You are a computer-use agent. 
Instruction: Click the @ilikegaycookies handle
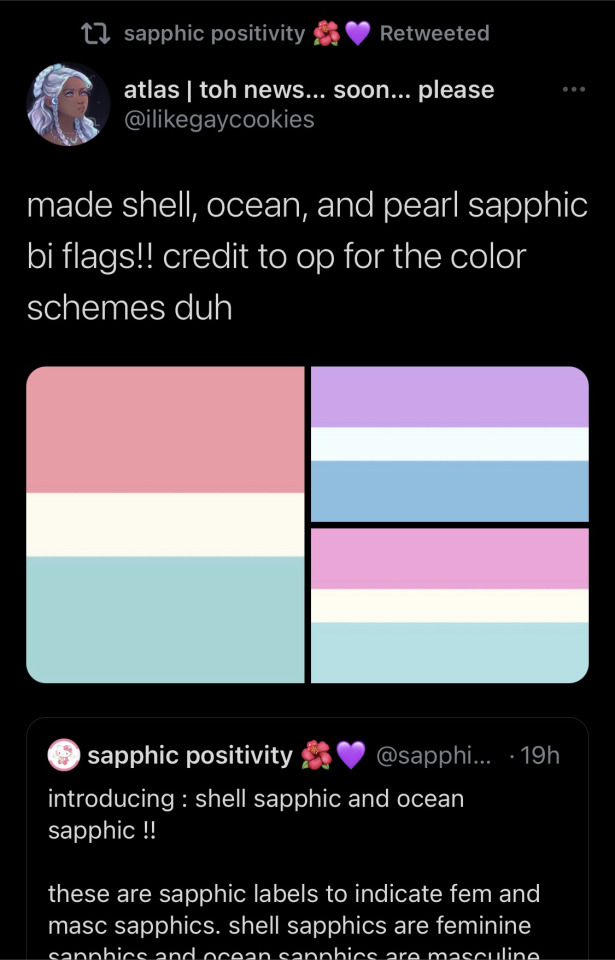click(x=218, y=119)
